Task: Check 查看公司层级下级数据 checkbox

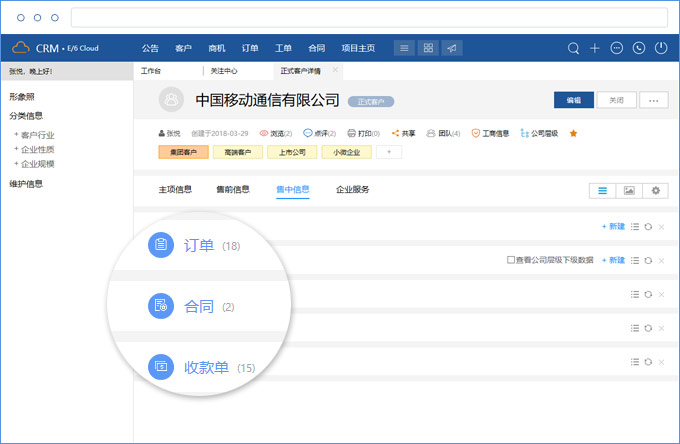Action: click(511, 260)
